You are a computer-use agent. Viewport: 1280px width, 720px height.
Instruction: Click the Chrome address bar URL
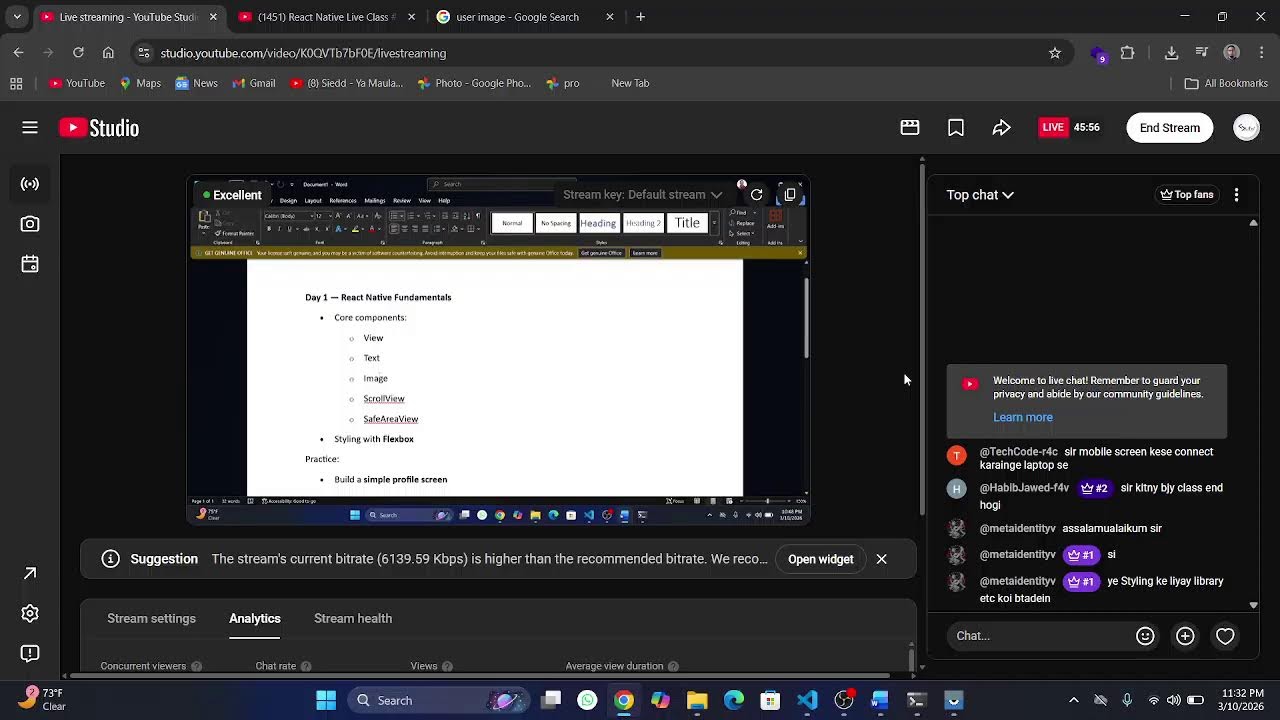(303, 53)
